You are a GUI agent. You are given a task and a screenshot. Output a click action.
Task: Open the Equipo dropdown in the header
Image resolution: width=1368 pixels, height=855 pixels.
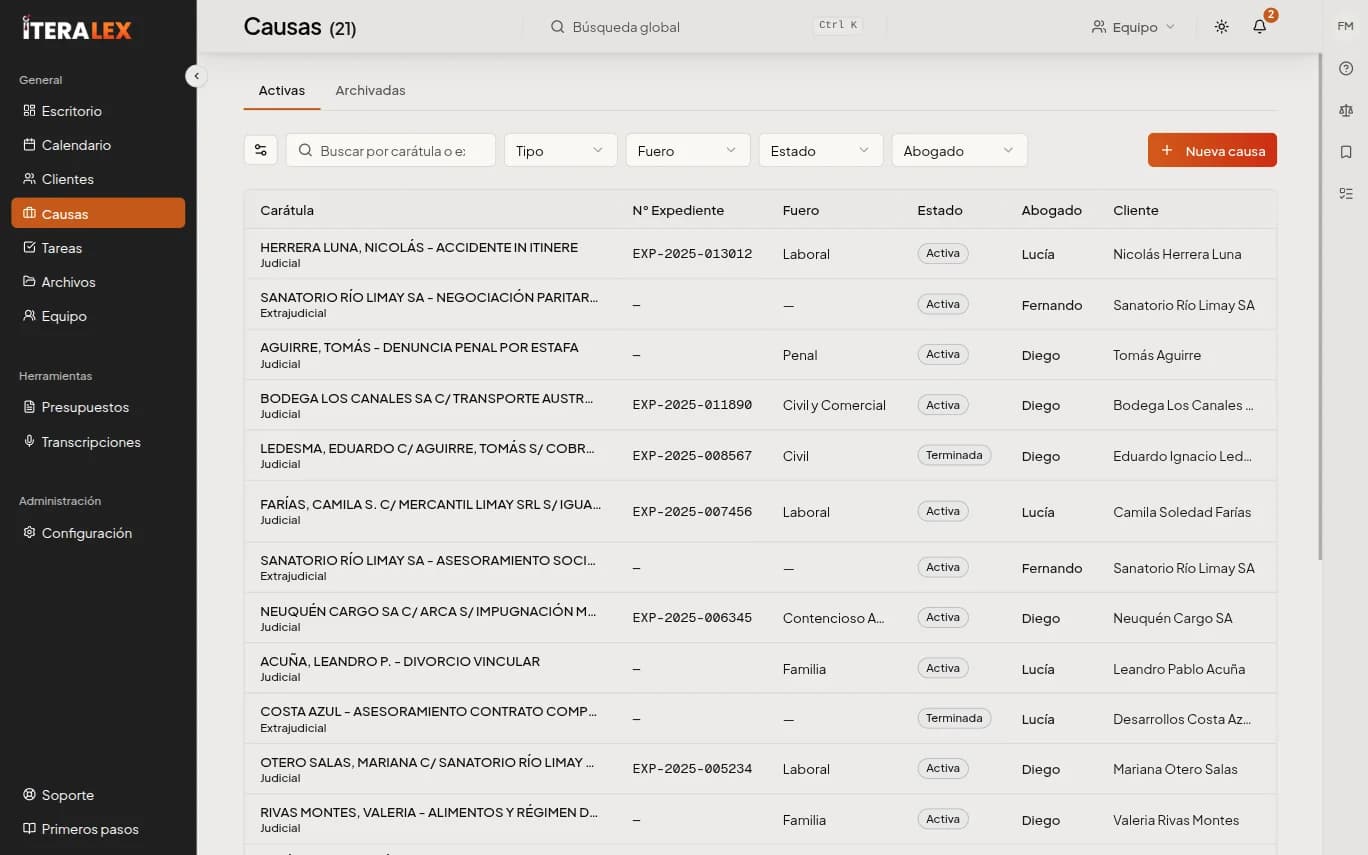1133,27
